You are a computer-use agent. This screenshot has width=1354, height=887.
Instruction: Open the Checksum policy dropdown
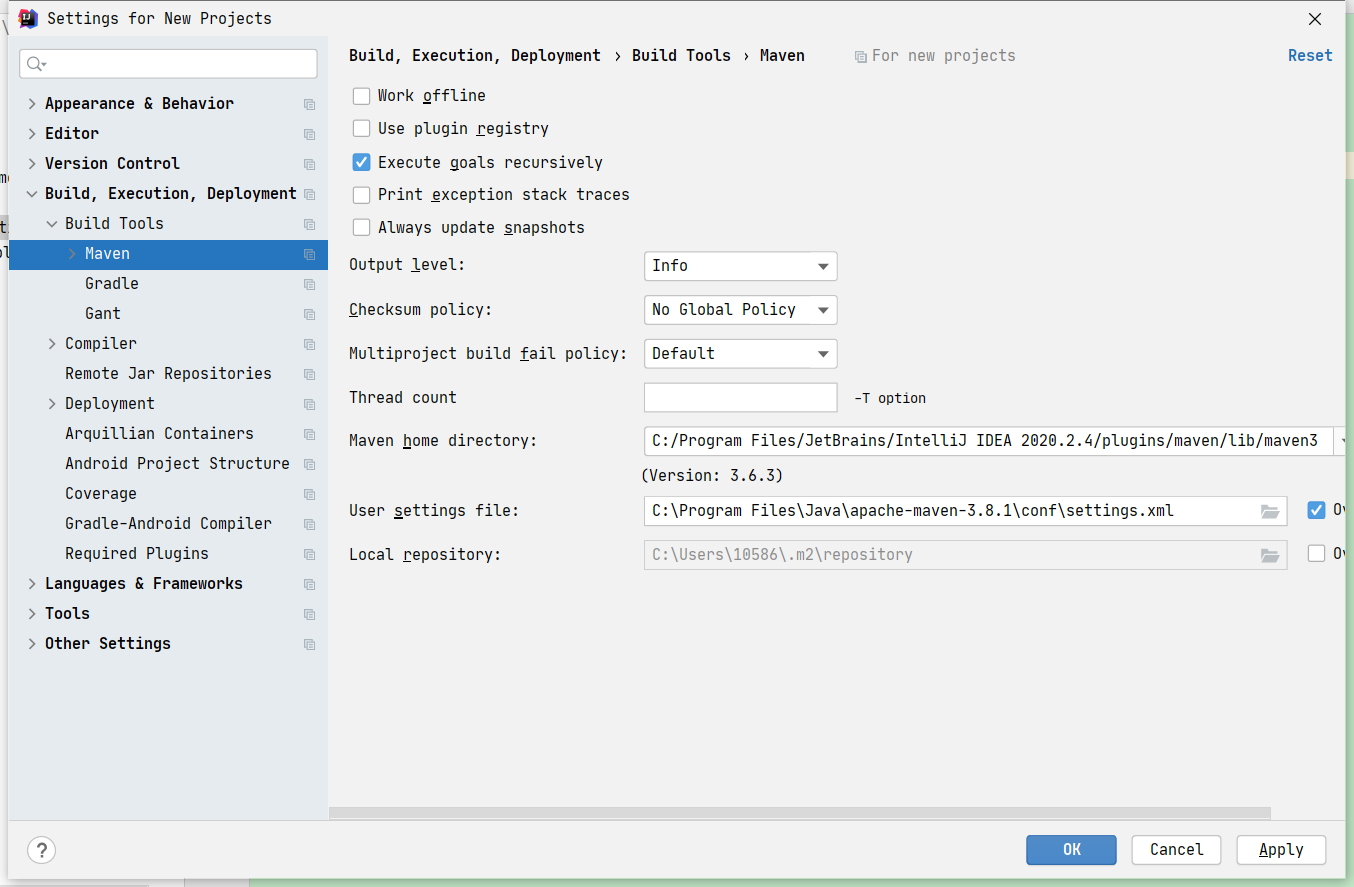[740, 310]
